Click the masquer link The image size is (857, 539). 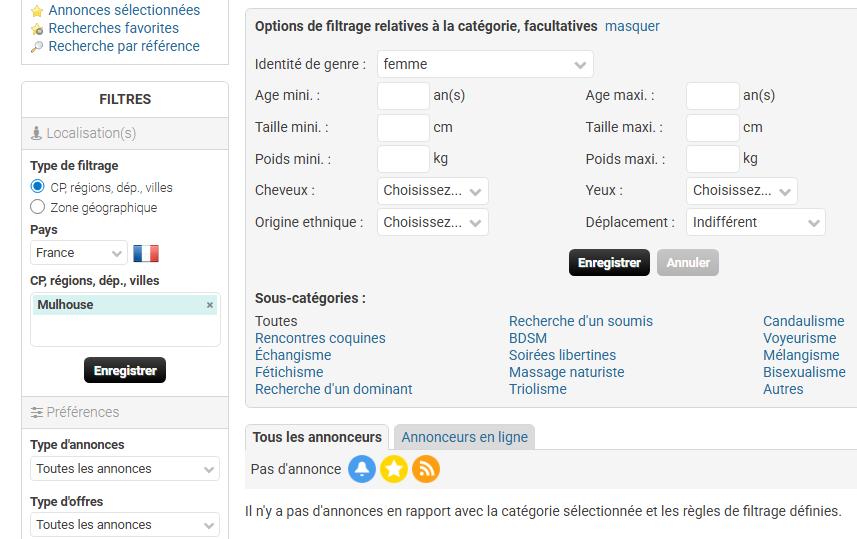coord(632,26)
